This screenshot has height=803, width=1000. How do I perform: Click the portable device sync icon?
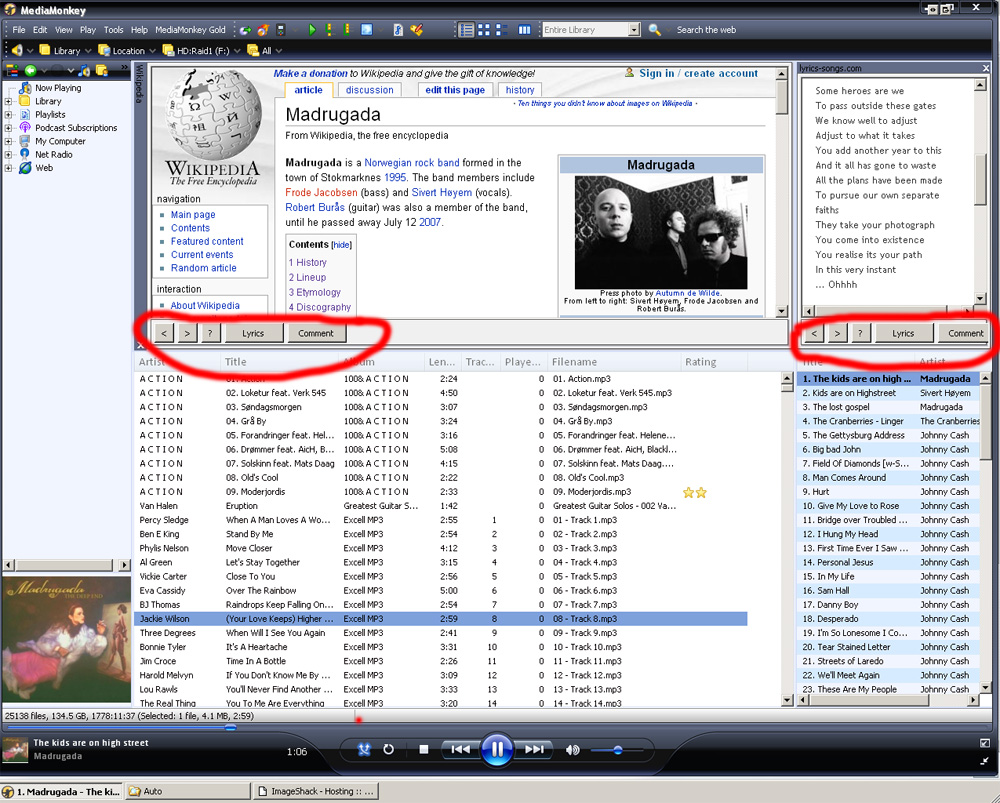[280, 29]
